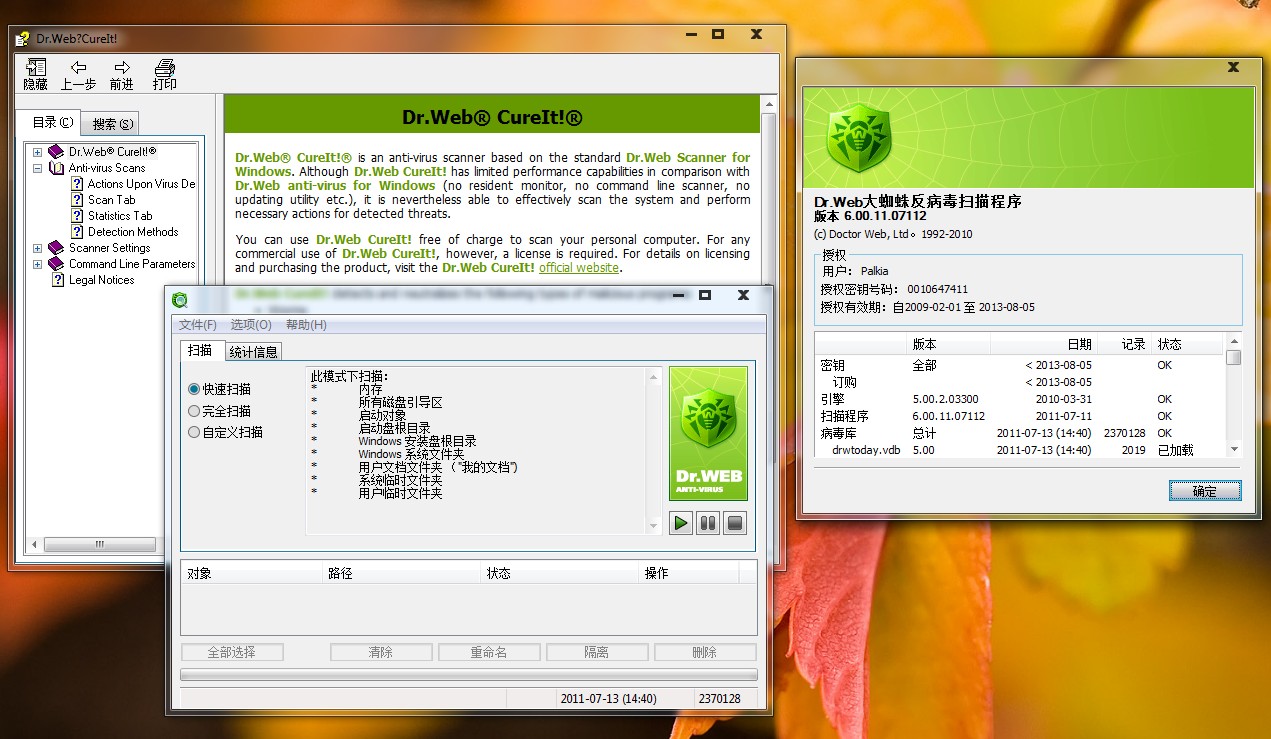Click Statistics Tab help page icon

[77, 216]
